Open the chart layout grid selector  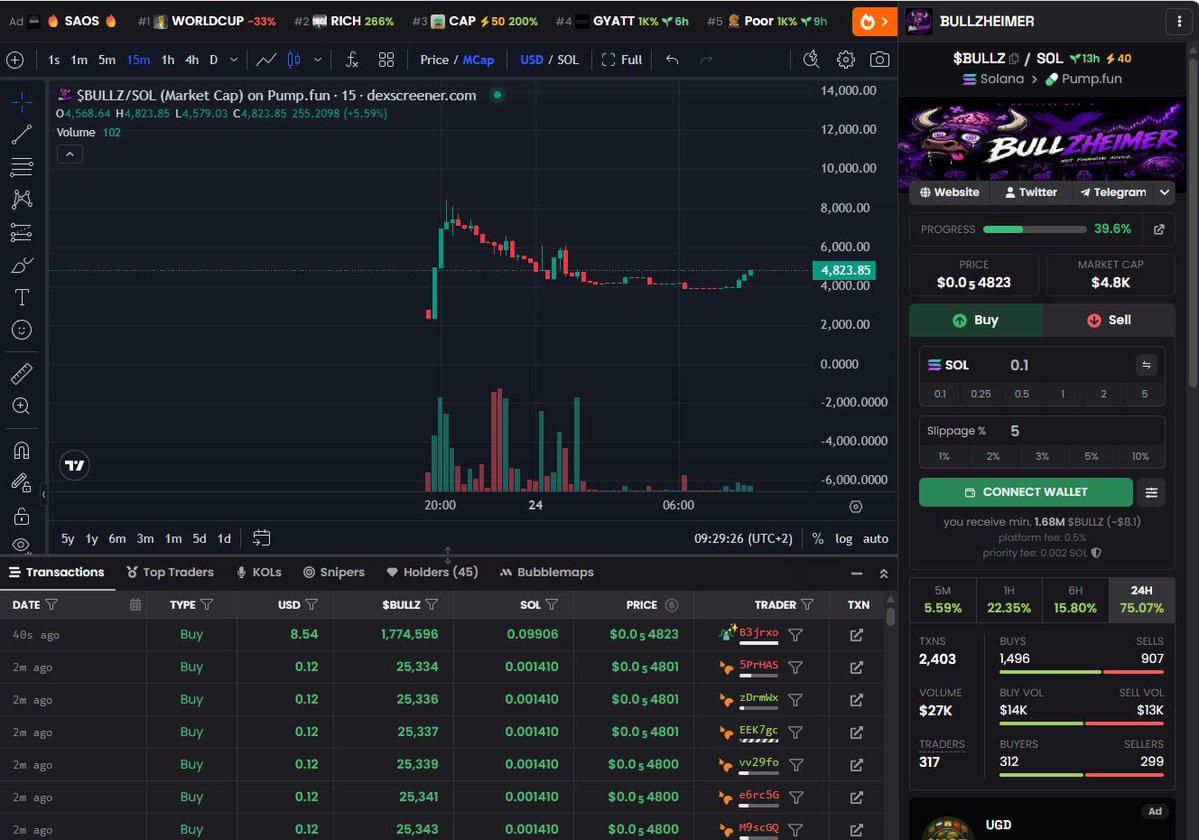[x=386, y=60]
